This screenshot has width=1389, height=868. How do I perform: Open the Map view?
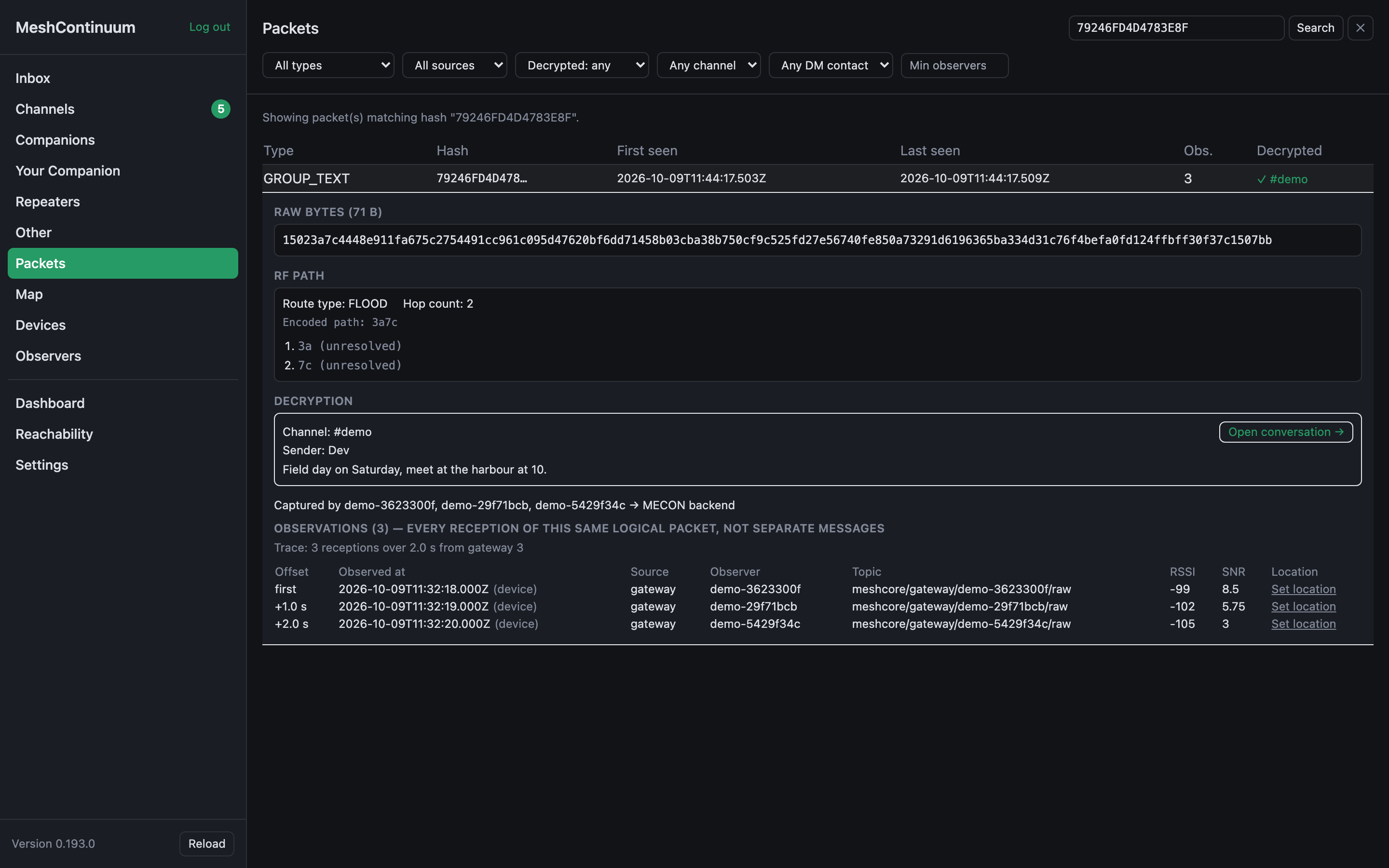click(x=123, y=295)
